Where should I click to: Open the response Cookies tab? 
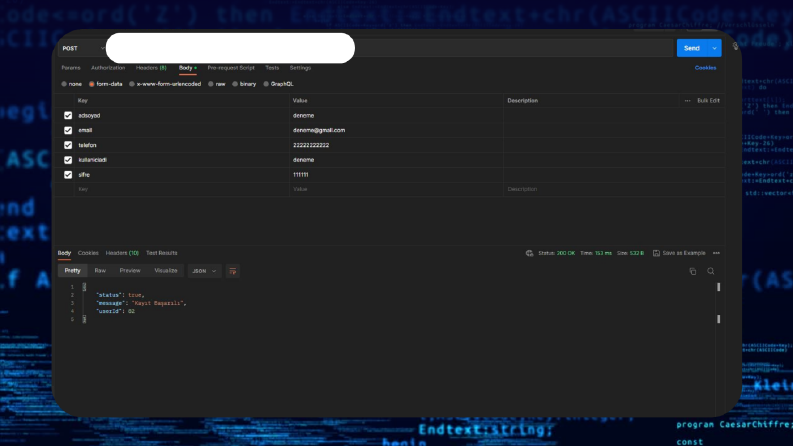click(88, 253)
